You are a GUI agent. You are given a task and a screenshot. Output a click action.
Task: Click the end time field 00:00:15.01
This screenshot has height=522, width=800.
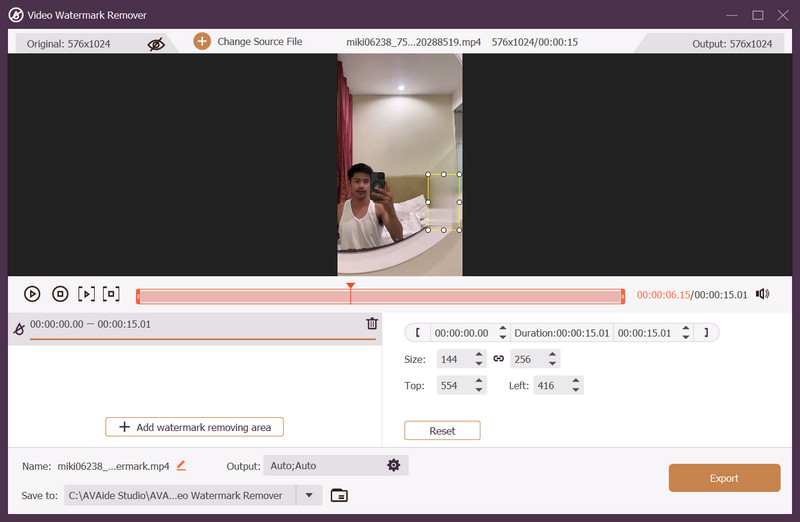pos(644,333)
